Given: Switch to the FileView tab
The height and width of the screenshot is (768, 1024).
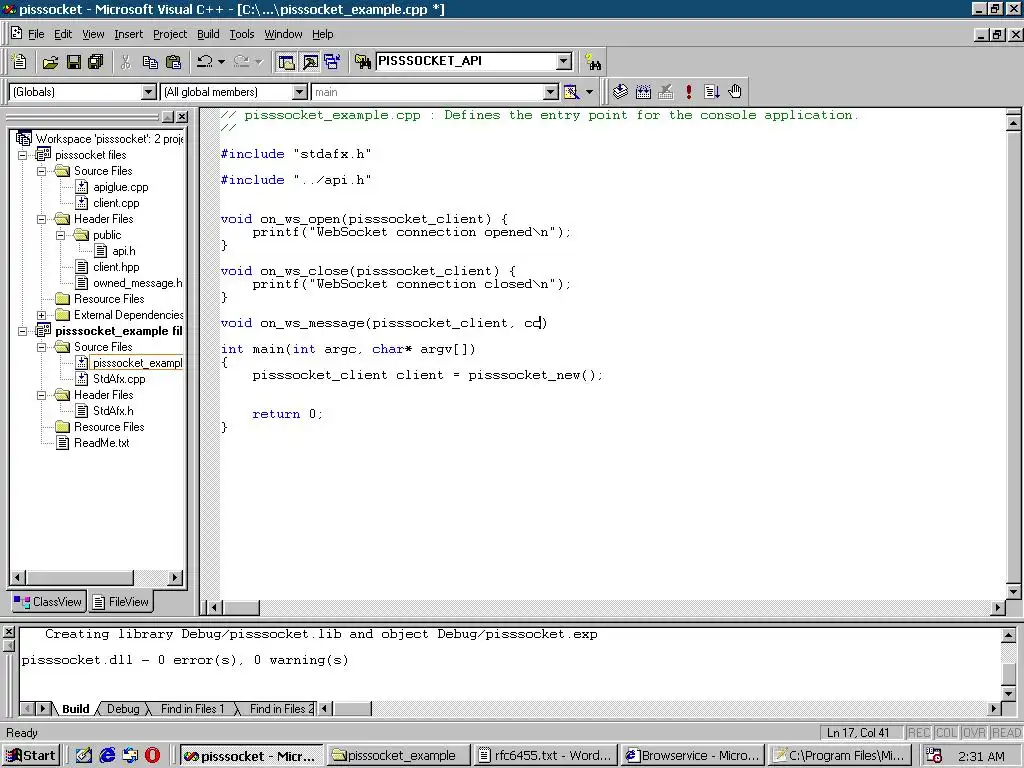Looking at the screenshot, I should click(x=121, y=602).
